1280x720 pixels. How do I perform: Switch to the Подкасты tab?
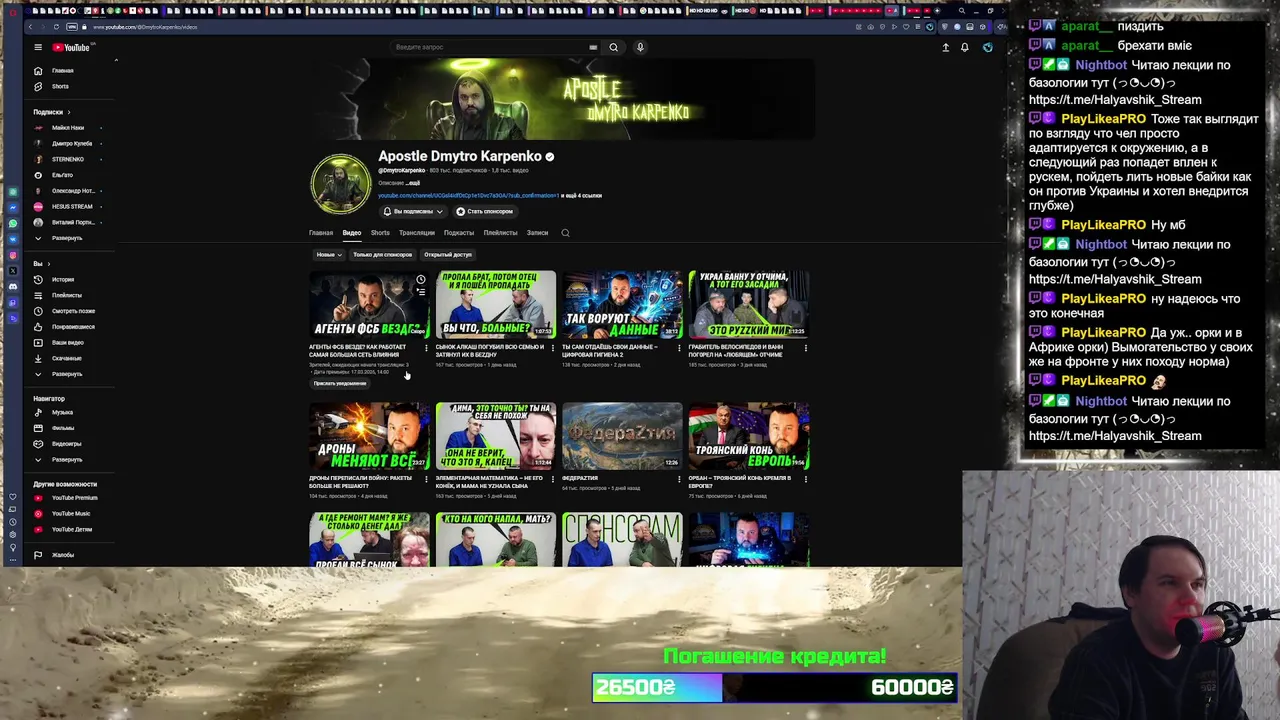[459, 233]
